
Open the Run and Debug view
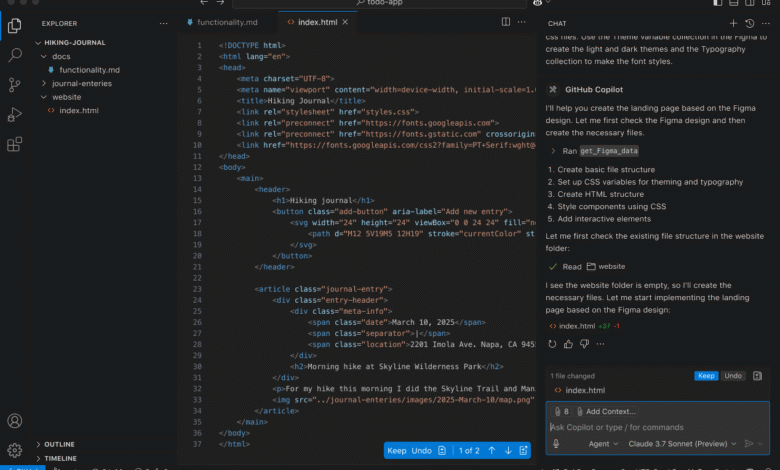coord(14,114)
